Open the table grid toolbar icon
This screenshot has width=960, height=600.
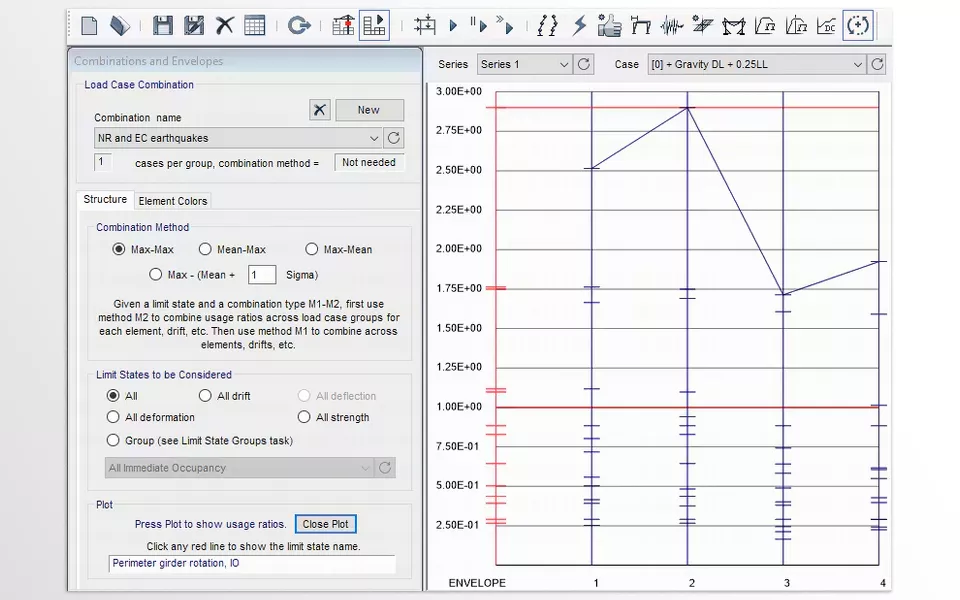[254, 26]
